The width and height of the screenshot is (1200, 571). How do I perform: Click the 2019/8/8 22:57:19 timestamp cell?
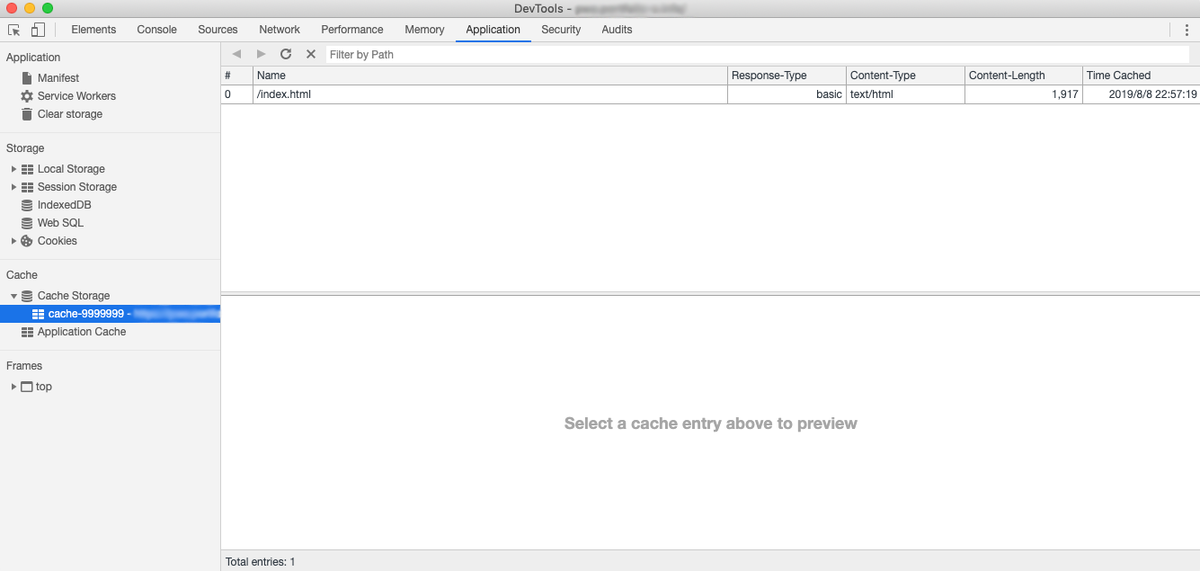point(1141,94)
